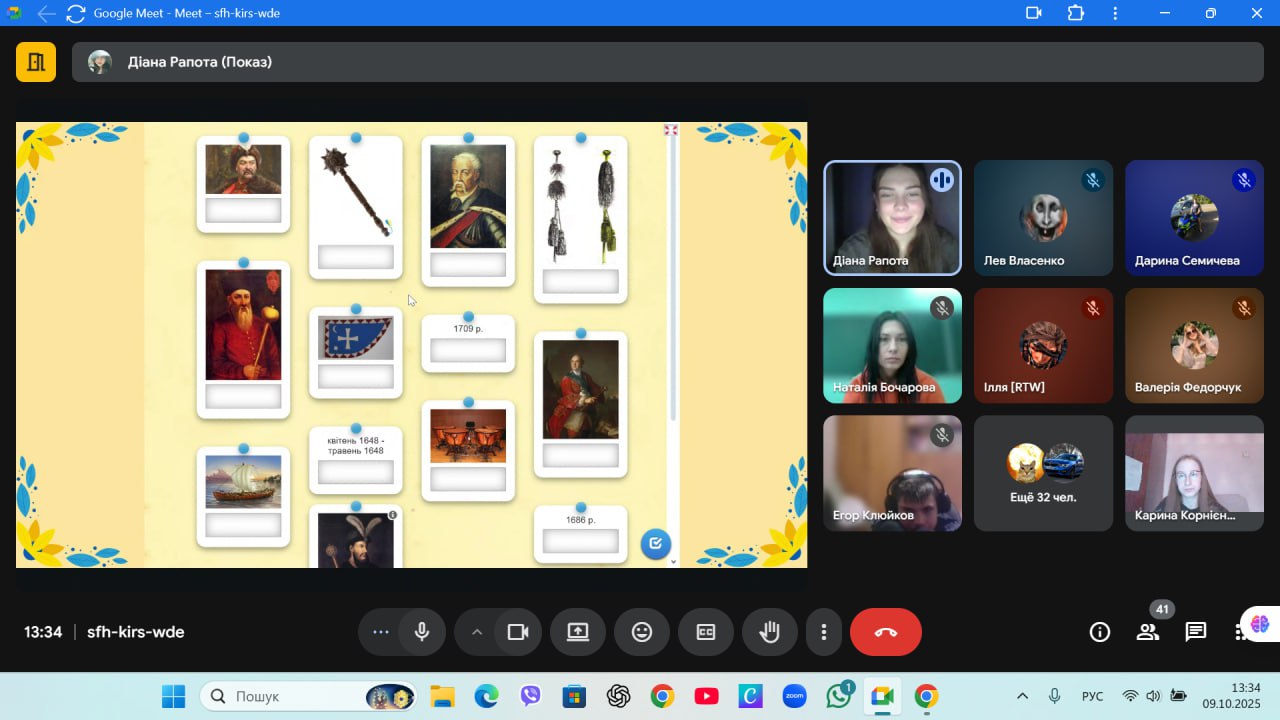Viewport: 1280px width, 720px height.
Task: Toggle the camera on or off
Action: tap(517, 632)
